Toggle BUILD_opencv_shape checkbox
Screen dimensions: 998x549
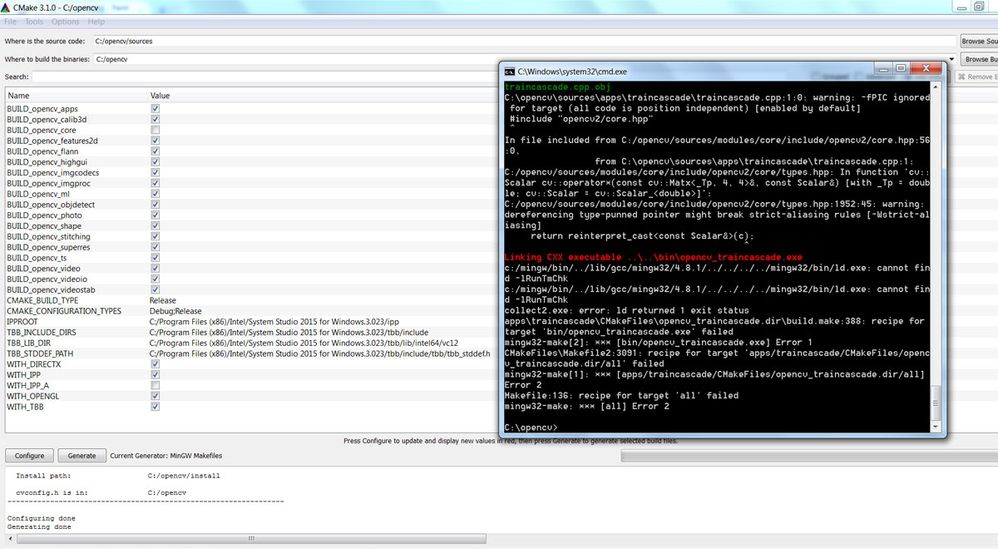[155, 226]
